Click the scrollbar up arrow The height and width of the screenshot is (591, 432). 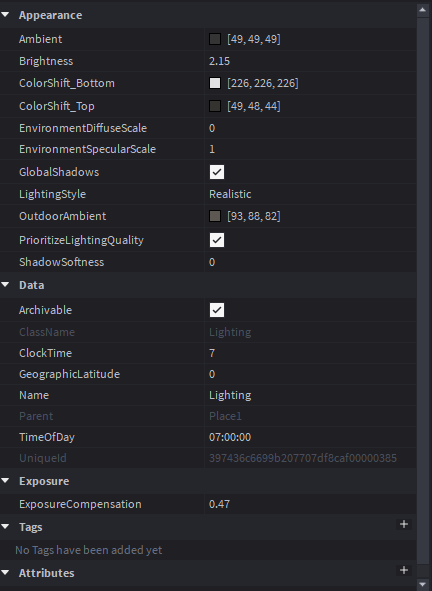coord(423,10)
